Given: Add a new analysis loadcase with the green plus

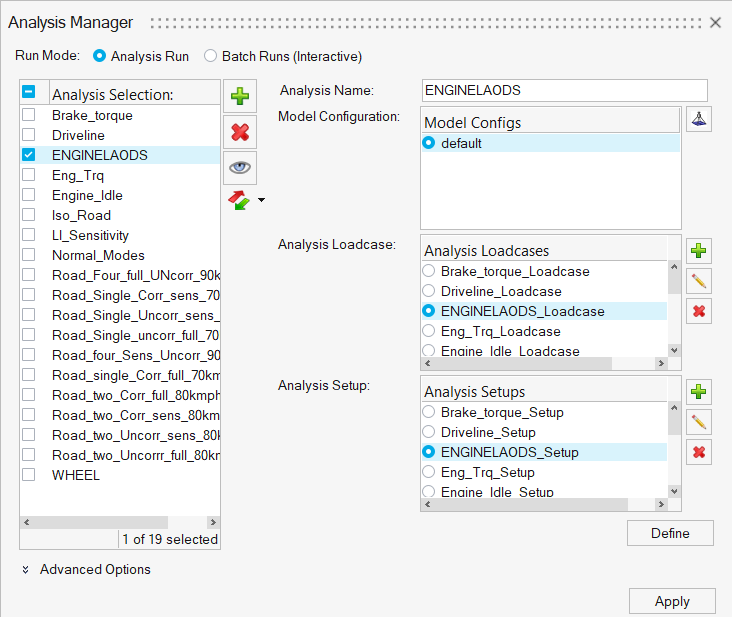Looking at the screenshot, I should click(699, 251).
